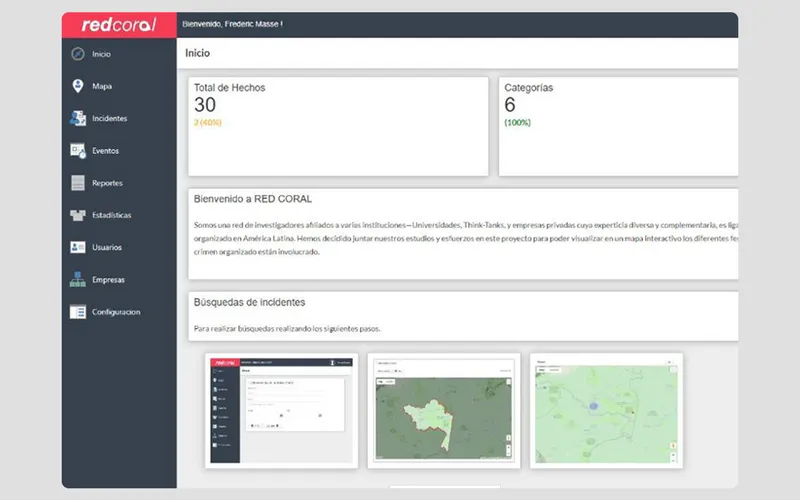Click the "Bienvenido a RED CORAL" heading
Image resolution: width=800 pixels, height=500 pixels.
click(x=253, y=199)
